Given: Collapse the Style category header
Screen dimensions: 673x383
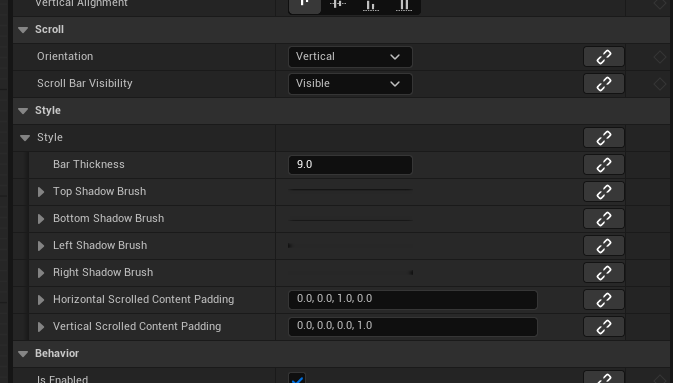Looking at the screenshot, I should (x=23, y=111).
